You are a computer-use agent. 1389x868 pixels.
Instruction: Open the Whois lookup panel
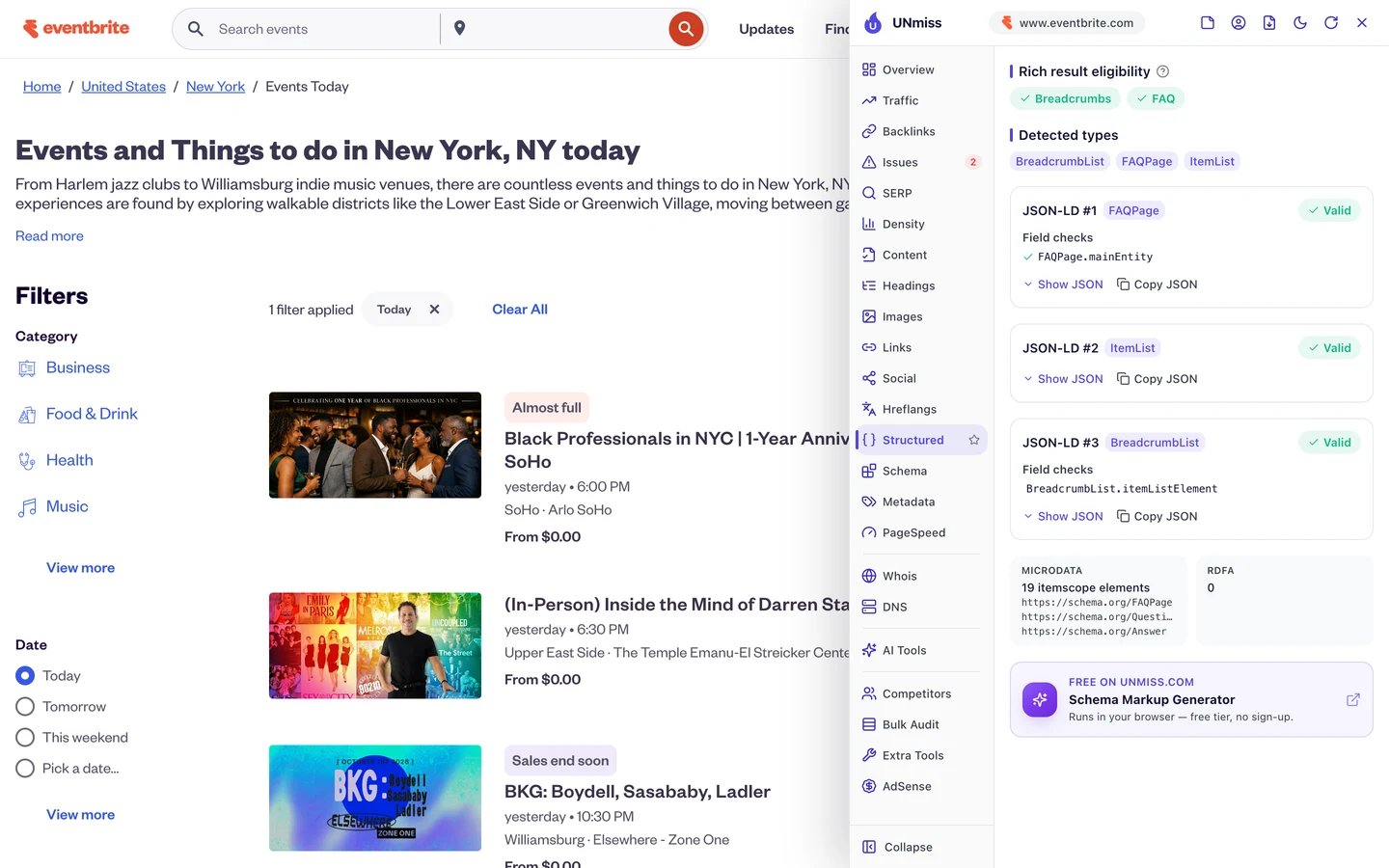pos(922,576)
